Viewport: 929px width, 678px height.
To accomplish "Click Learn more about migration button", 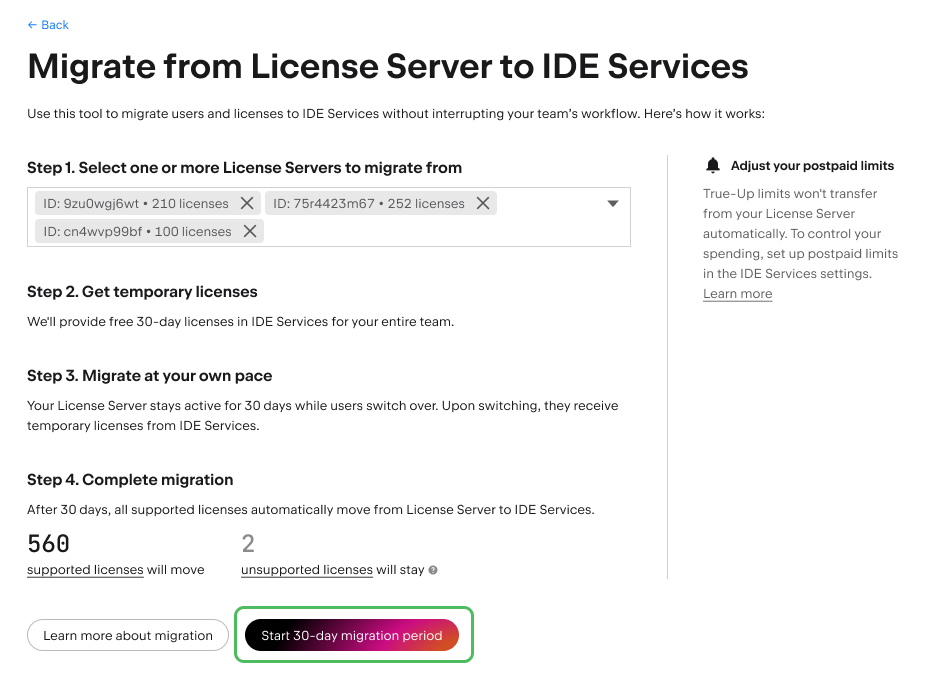I will pyautogui.click(x=128, y=635).
